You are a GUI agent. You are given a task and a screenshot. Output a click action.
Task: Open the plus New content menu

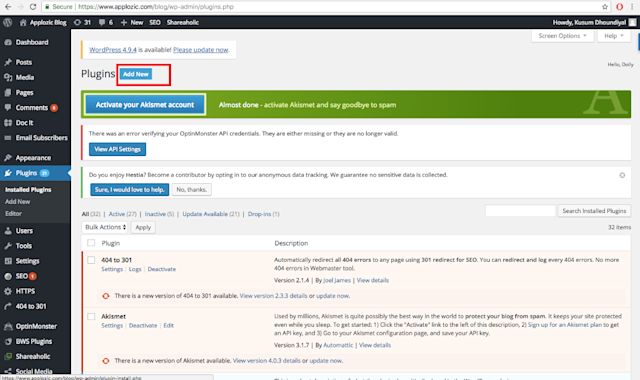tap(132, 22)
